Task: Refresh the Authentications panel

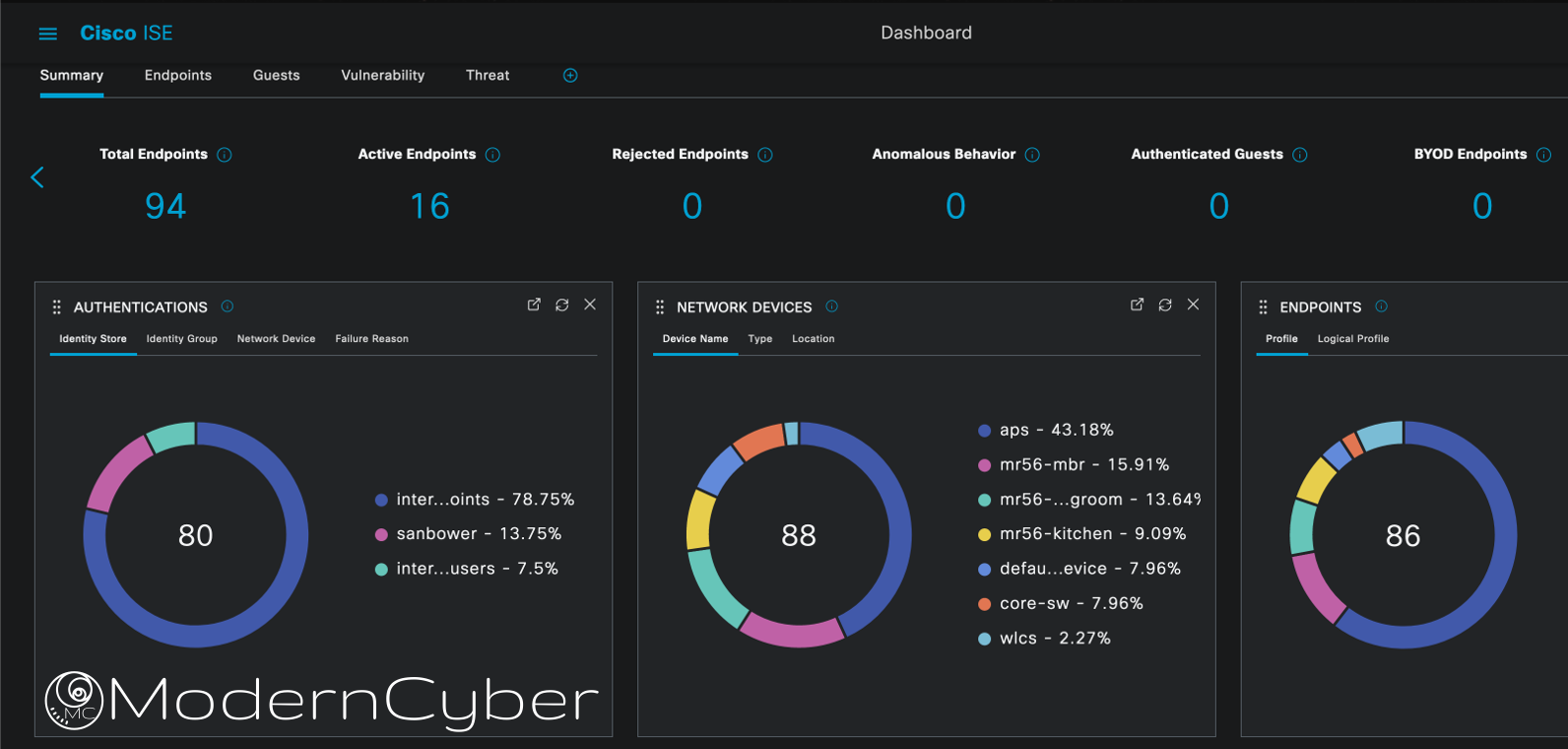Action: click(x=562, y=305)
